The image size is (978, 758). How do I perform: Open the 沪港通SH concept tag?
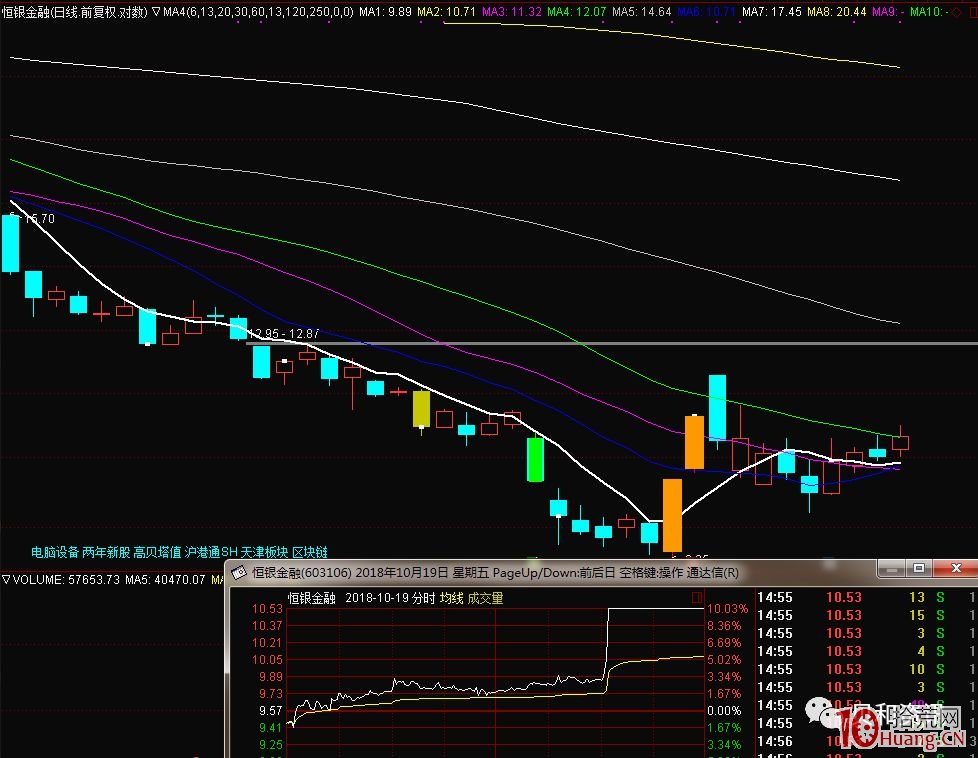211,552
